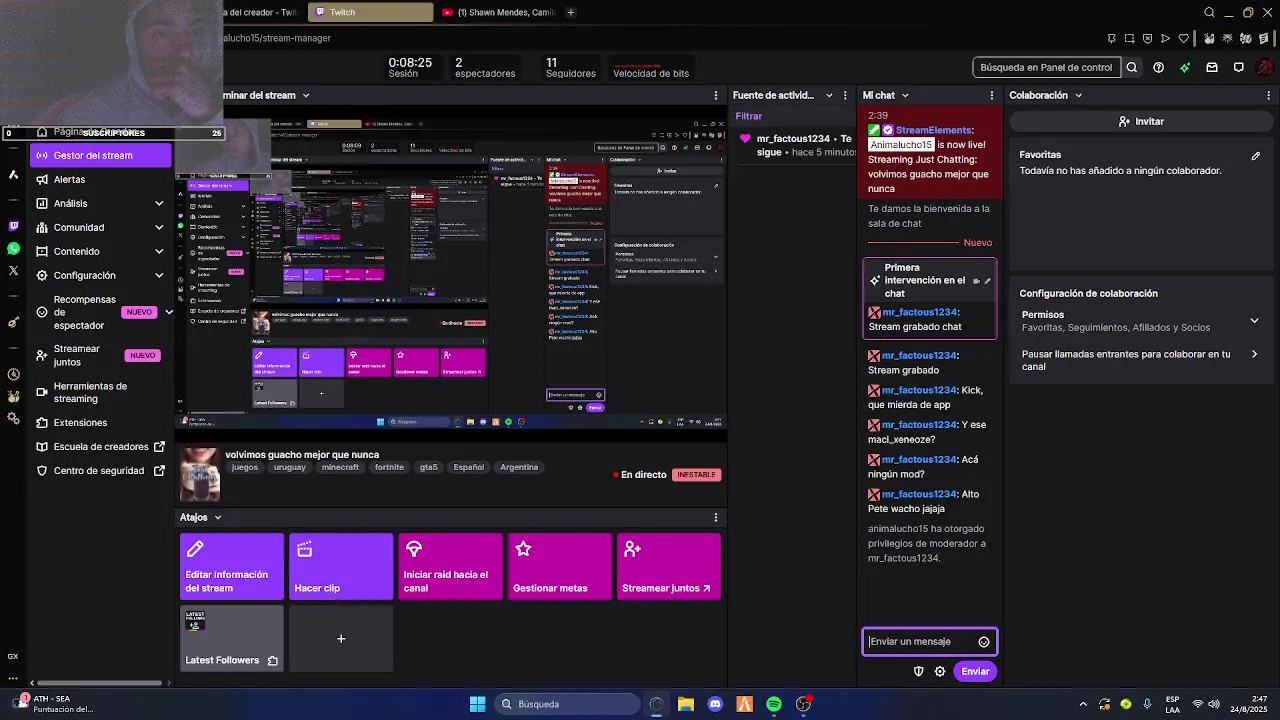Click the green sparkle icon in header
Viewport: 1280px width, 720px height.
click(1185, 67)
